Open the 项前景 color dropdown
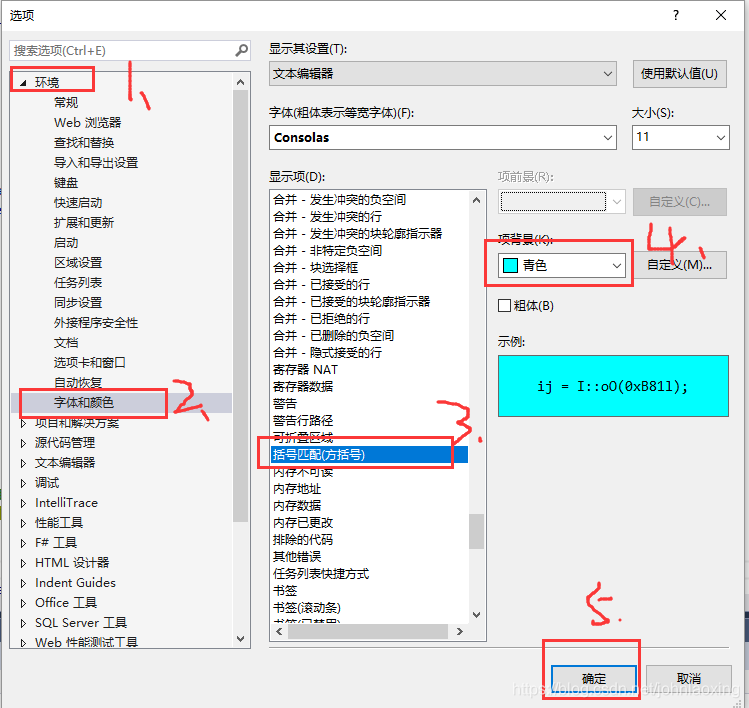This screenshot has height=708, width=749. [561, 202]
